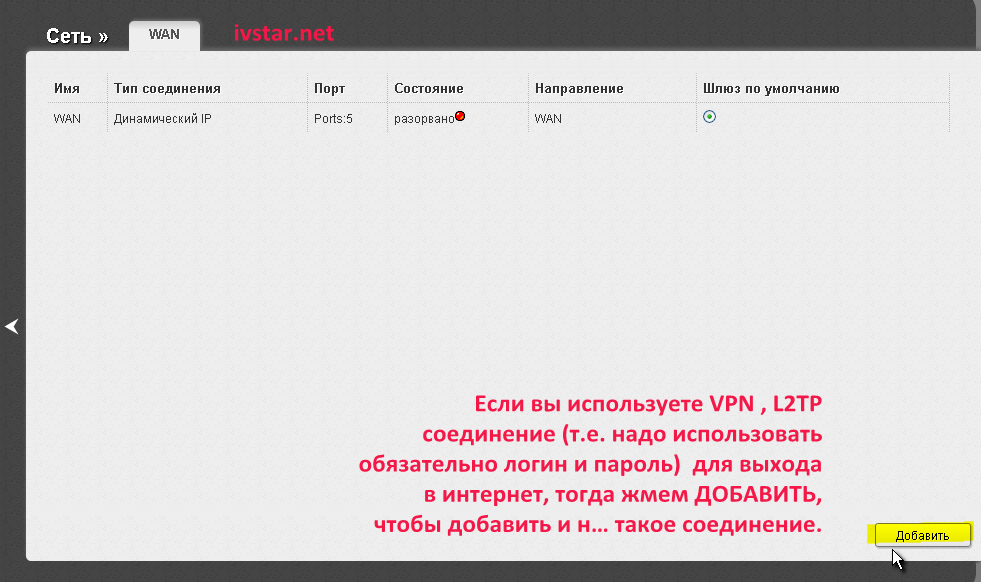
Task: Collapse the side panel with left arrow
Action: (12, 326)
